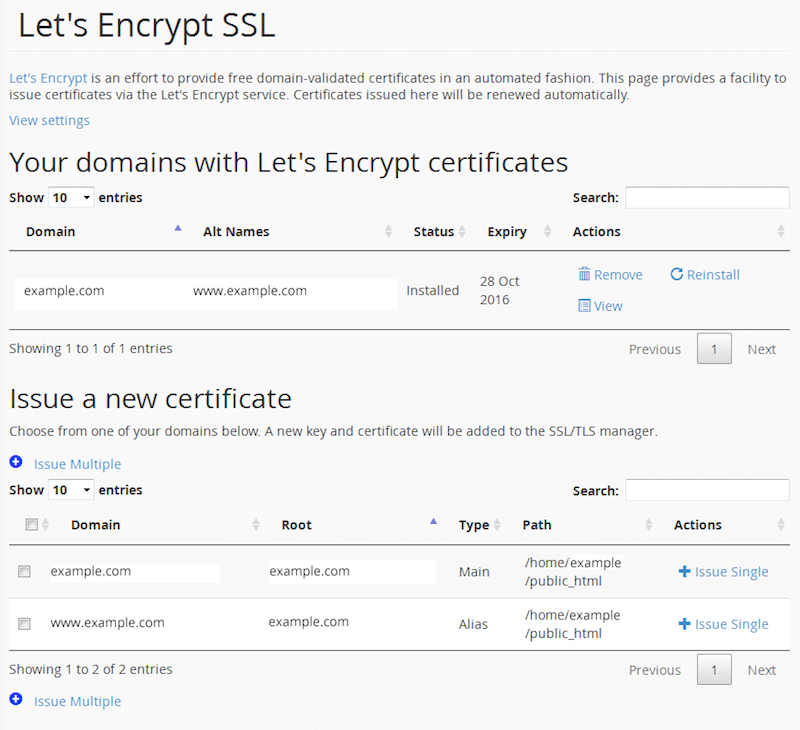Check the select-all checkbox in table header
Viewport: 800px width, 730px height.
(x=31, y=525)
